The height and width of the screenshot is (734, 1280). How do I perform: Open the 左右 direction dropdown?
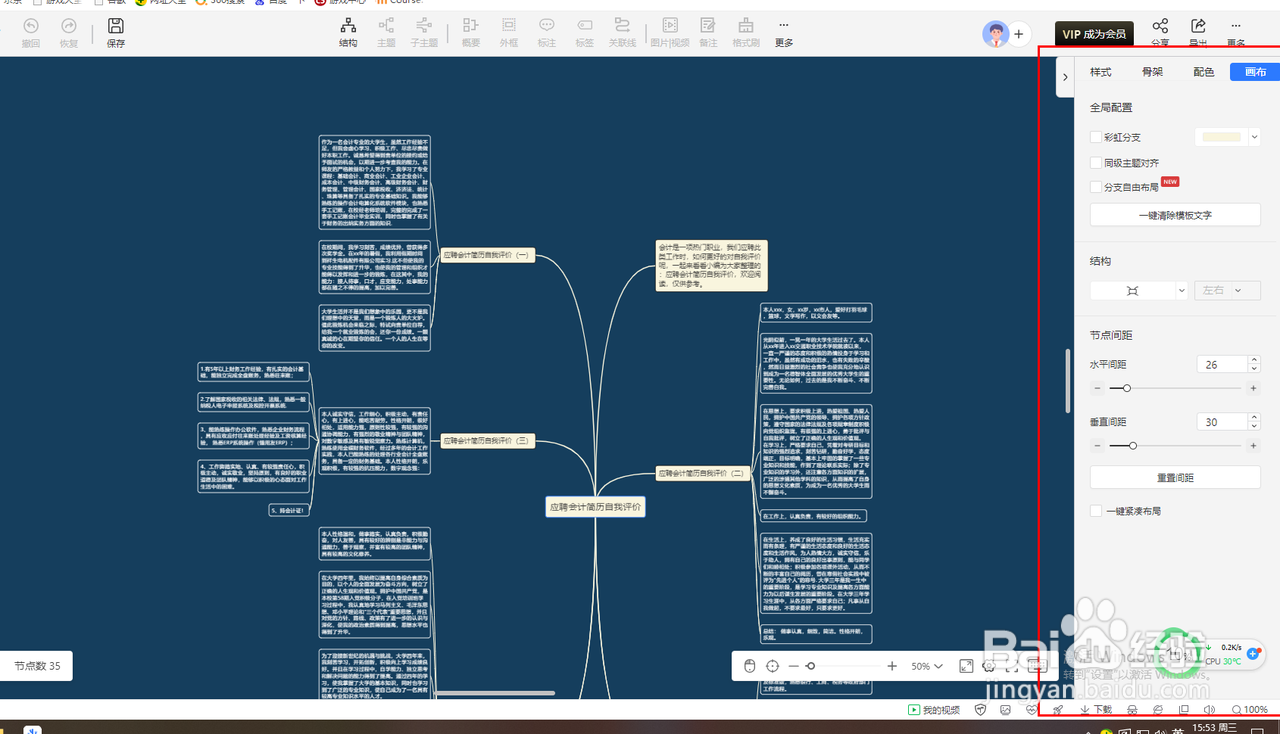1227,290
